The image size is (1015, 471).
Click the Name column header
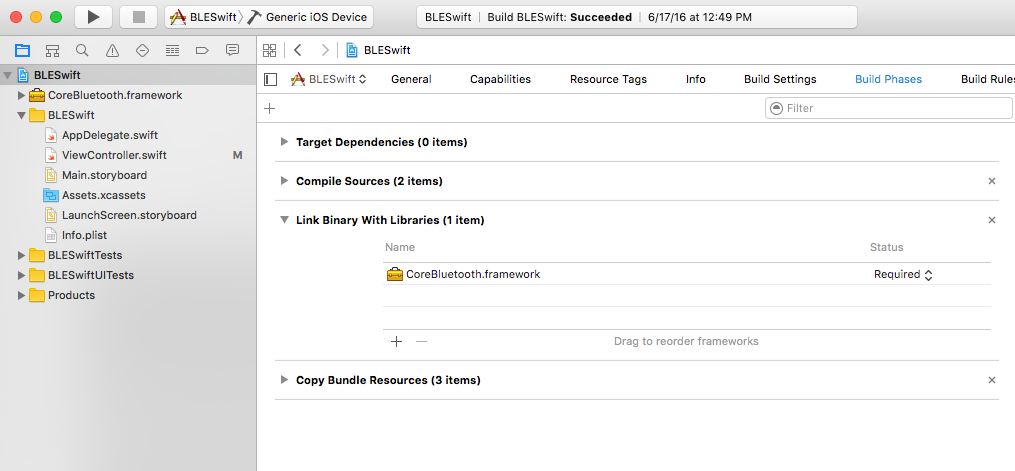pos(400,247)
